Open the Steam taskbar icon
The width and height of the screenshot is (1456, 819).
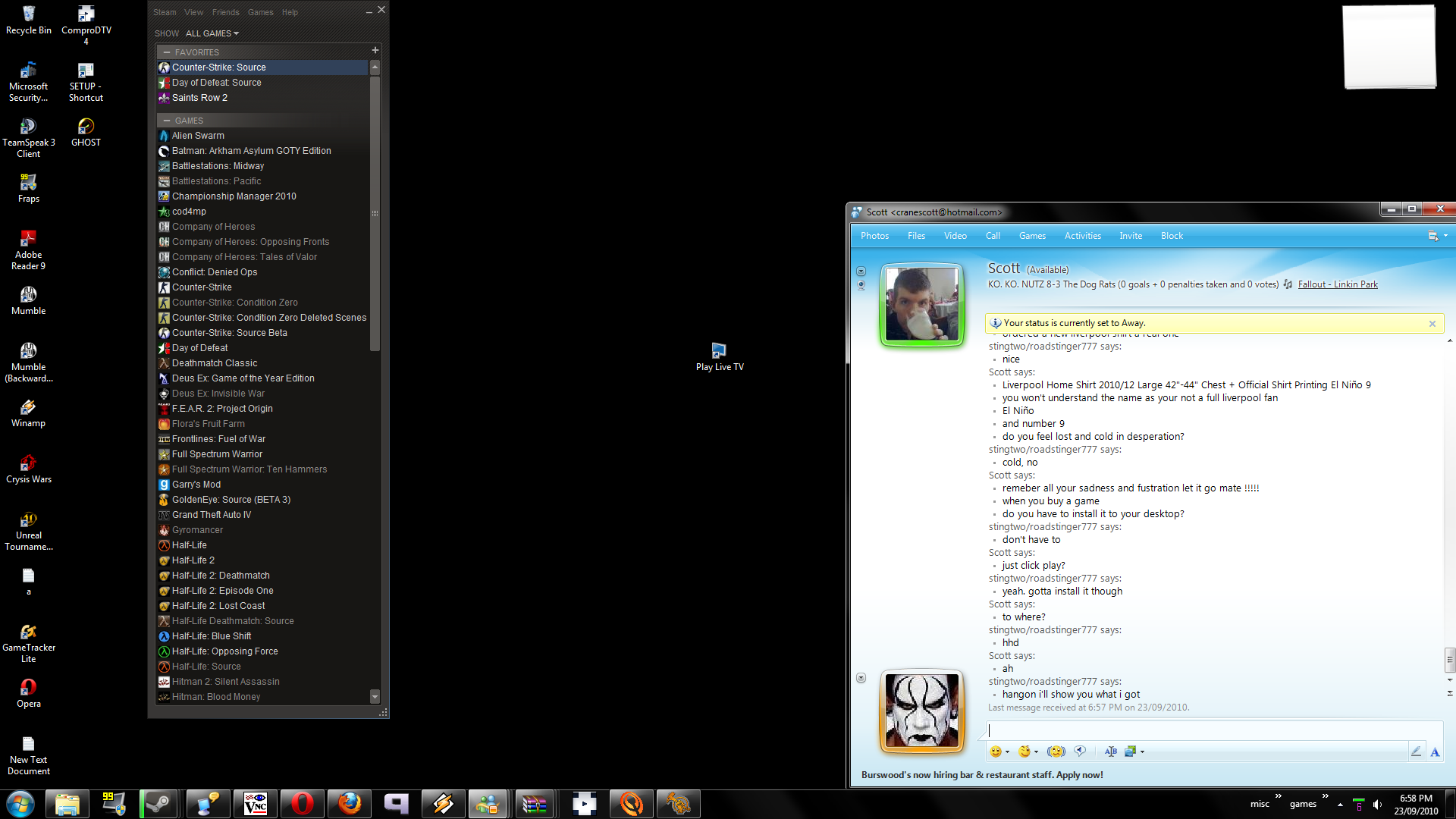pyautogui.click(x=158, y=804)
